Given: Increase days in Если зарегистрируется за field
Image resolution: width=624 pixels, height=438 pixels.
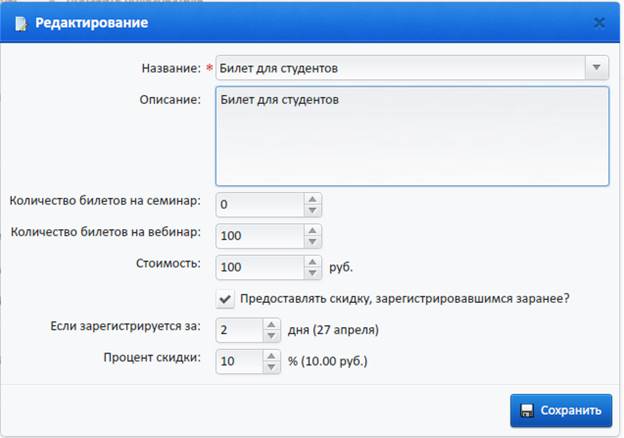Looking at the screenshot, I should pyautogui.click(x=271, y=325).
